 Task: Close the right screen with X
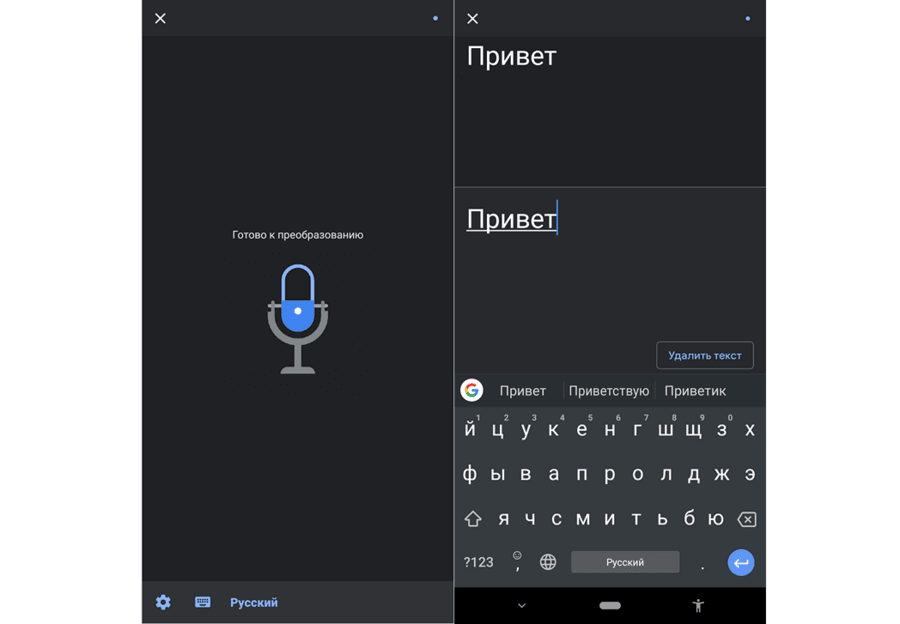[473, 18]
